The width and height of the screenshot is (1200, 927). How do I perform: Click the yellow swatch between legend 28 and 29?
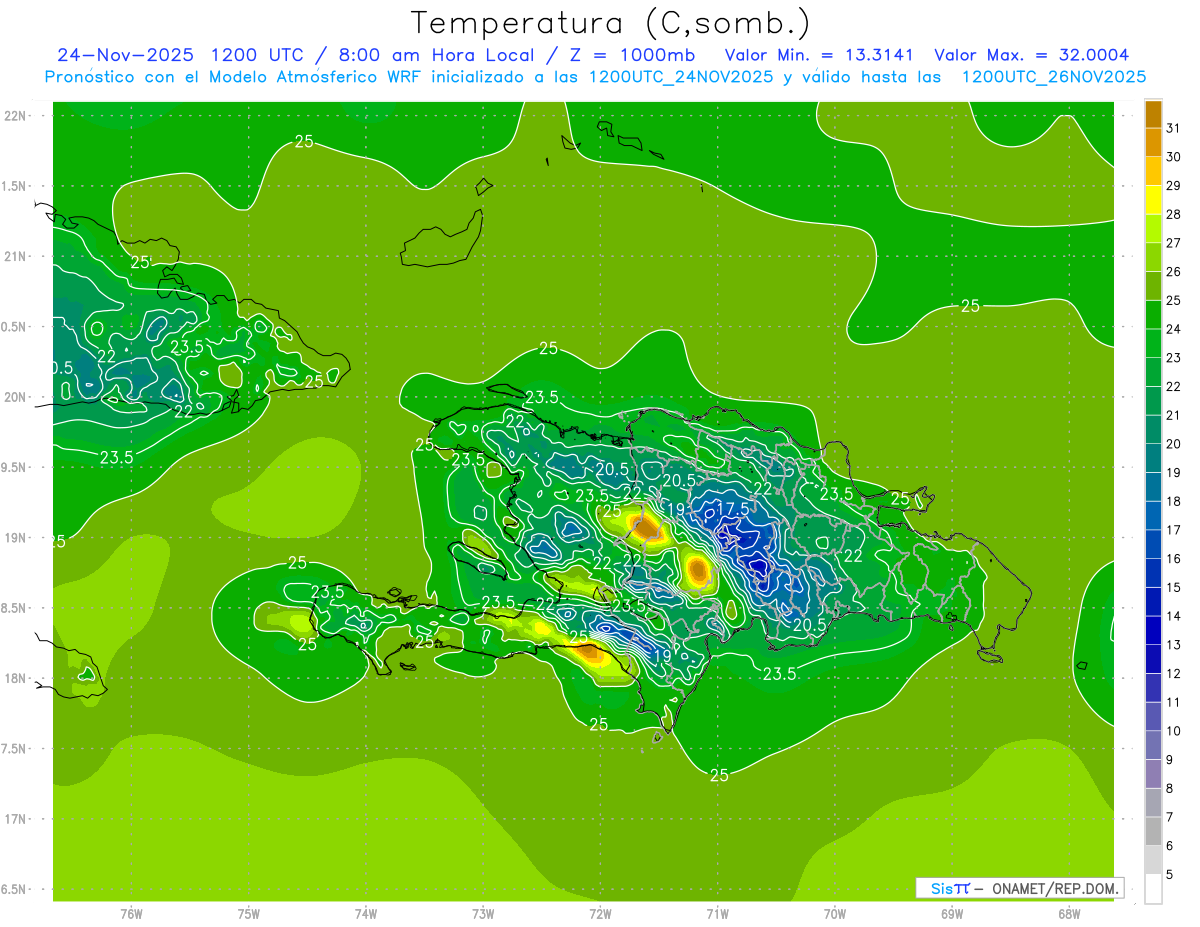click(x=1153, y=200)
